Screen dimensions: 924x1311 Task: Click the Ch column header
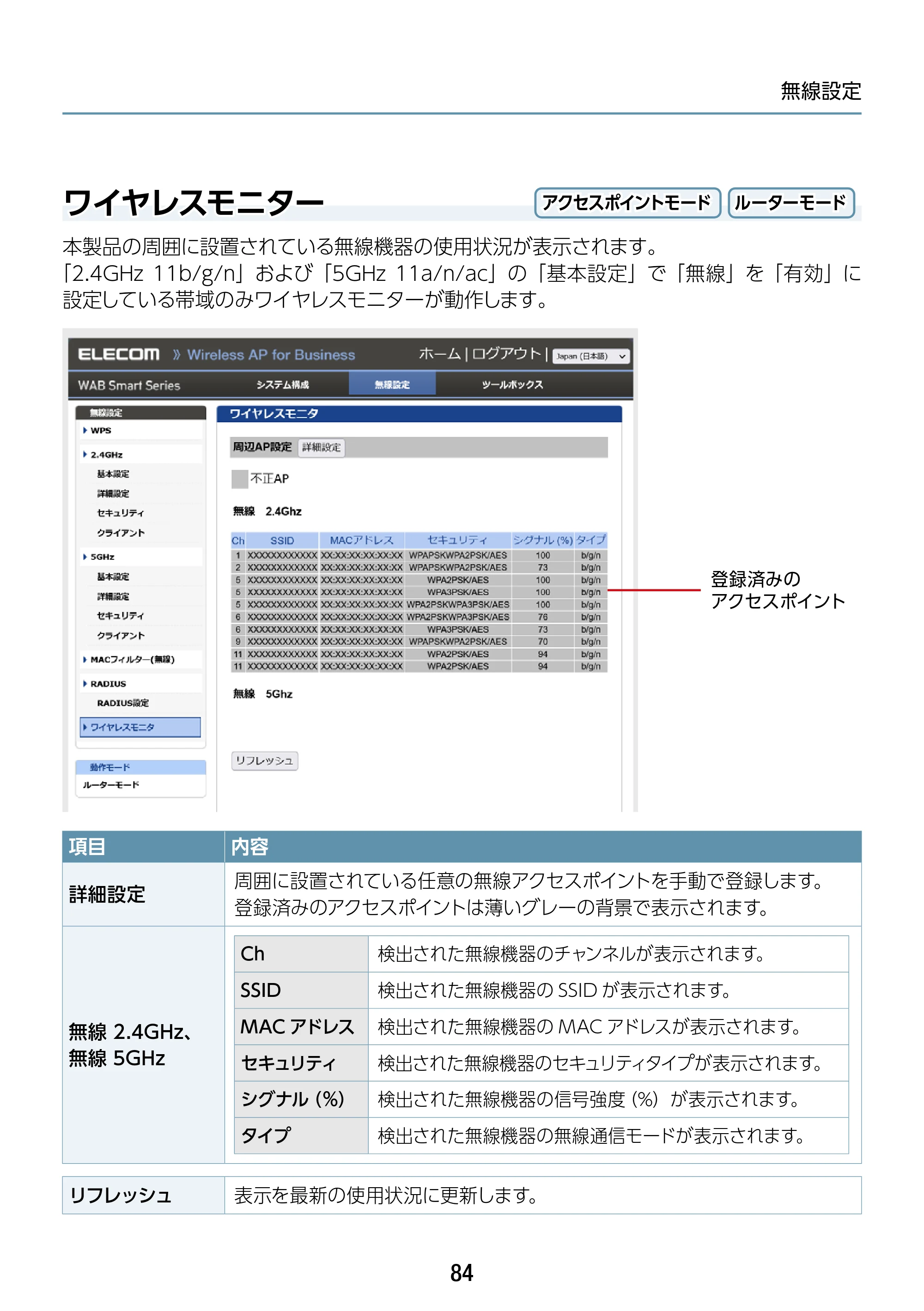[237, 540]
